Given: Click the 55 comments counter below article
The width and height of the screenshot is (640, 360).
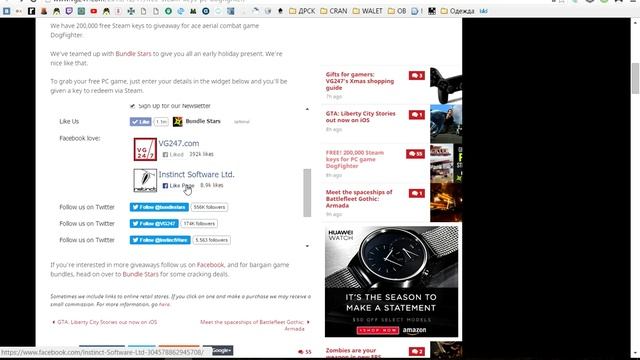Looking at the screenshot, I should 304,352.
